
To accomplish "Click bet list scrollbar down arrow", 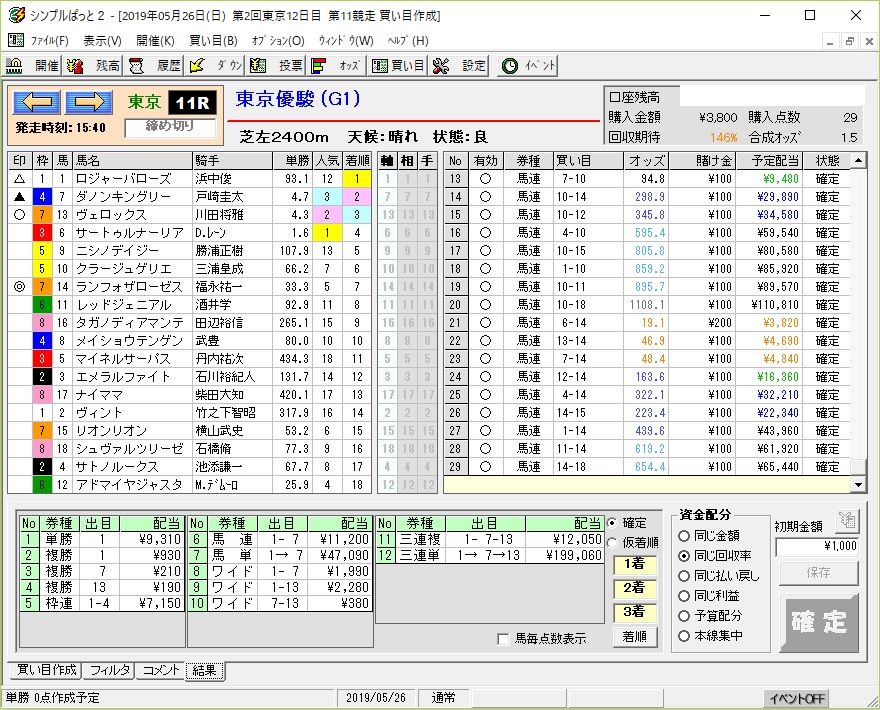I will (x=858, y=484).
